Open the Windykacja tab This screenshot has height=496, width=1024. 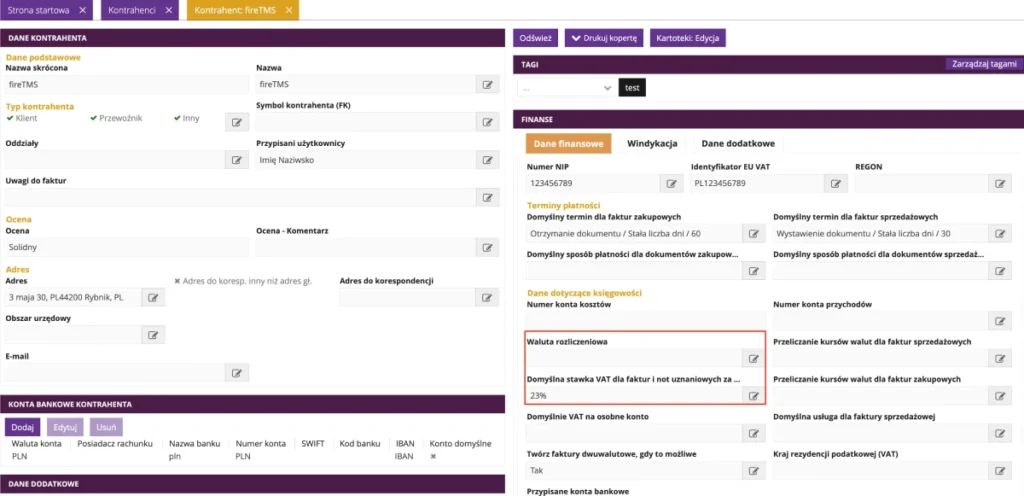tap(652, 144)
